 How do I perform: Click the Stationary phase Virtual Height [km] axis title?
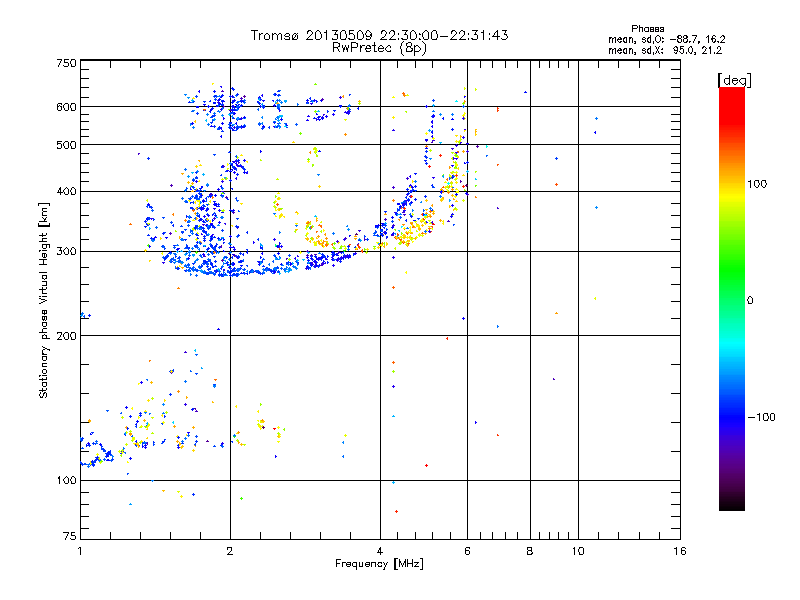[x=44, y=301]
